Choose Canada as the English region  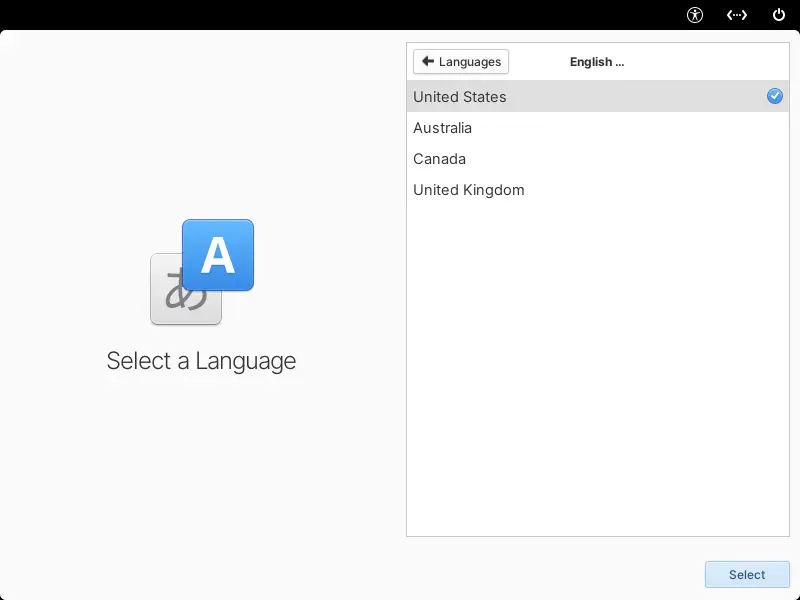click(x=439, y=159)
